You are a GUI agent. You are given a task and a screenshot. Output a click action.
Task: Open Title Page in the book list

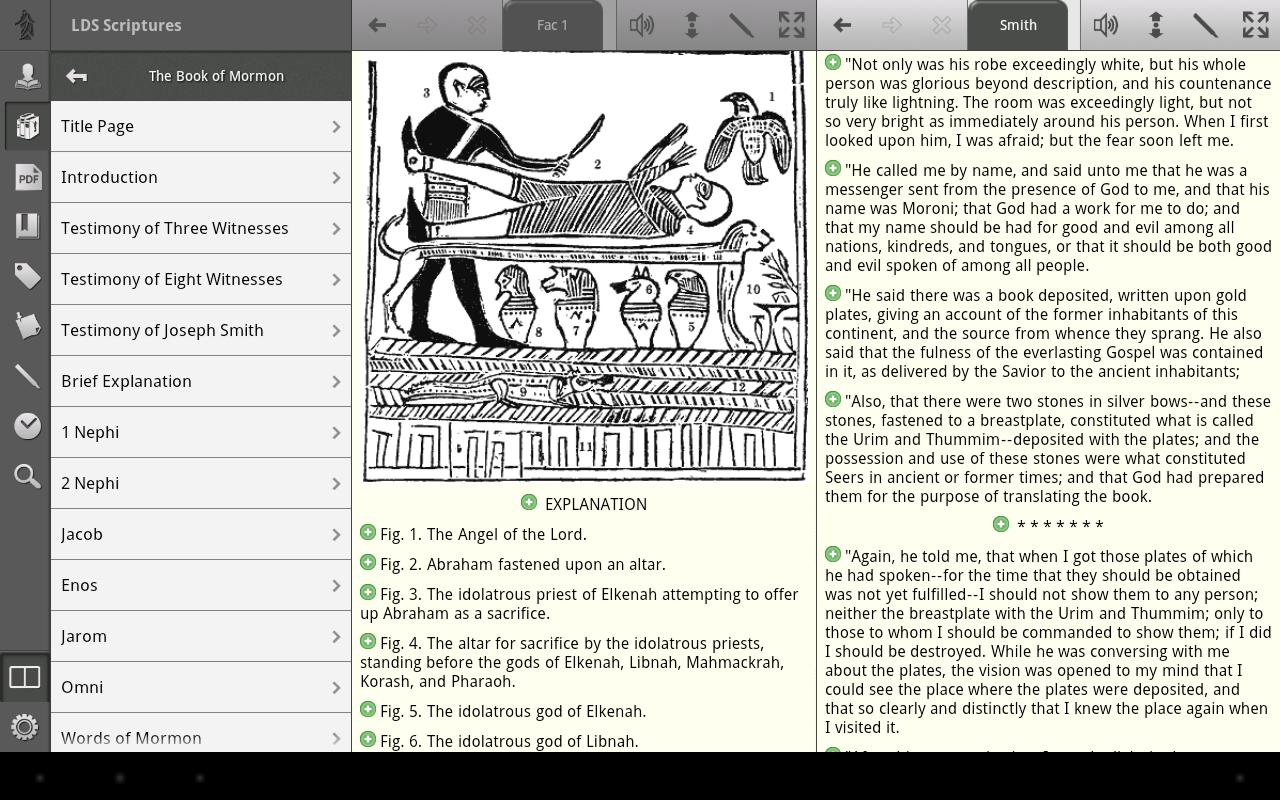pyautogui.click(x=201, y=126)
